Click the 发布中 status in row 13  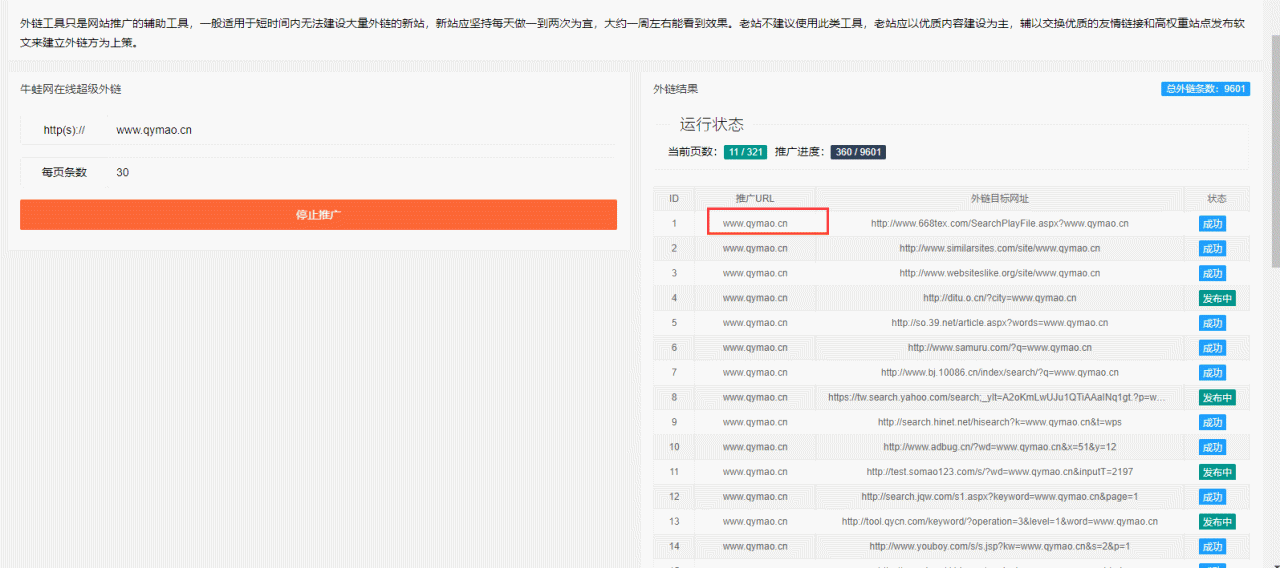point(1217,522)
